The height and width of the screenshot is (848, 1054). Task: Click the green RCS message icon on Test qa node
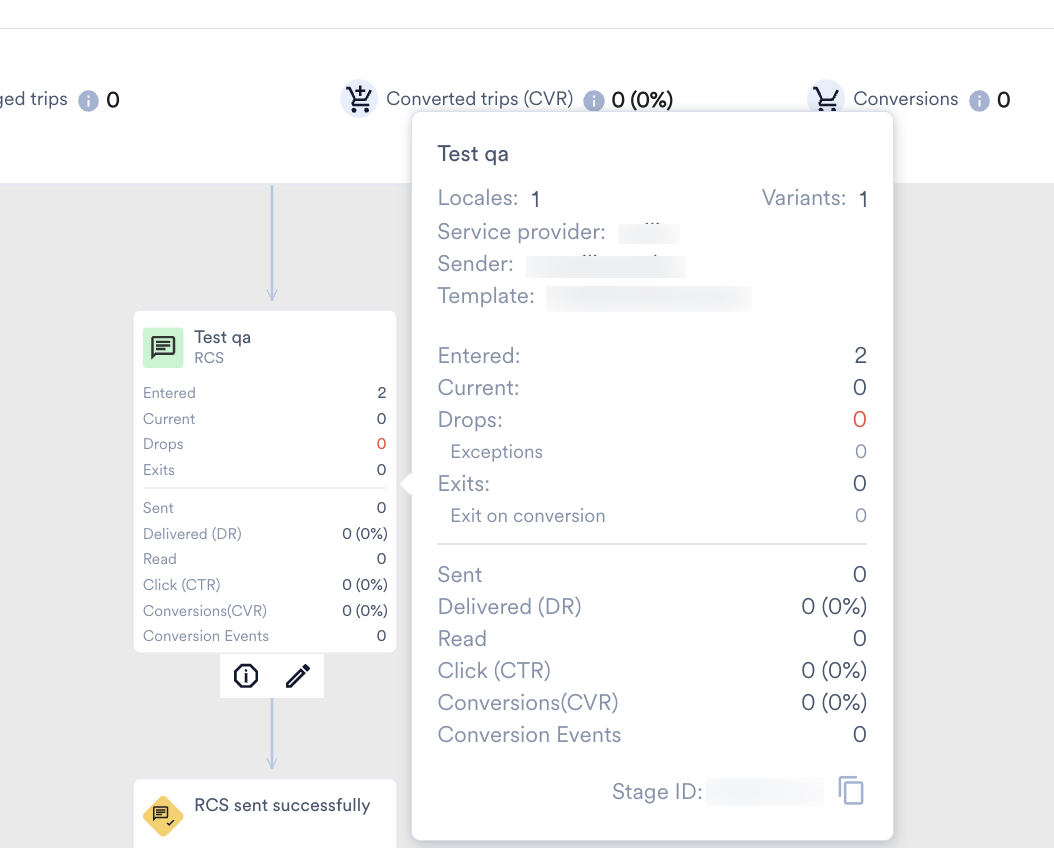click(x=163, y=347)
